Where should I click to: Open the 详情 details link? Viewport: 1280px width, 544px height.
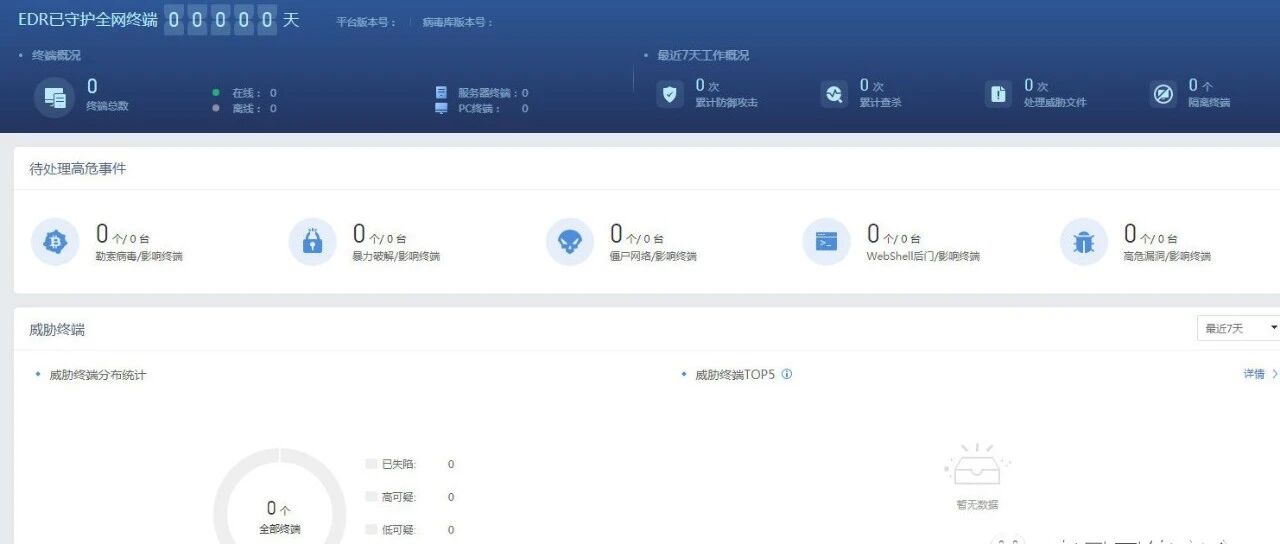point(1260,374)
